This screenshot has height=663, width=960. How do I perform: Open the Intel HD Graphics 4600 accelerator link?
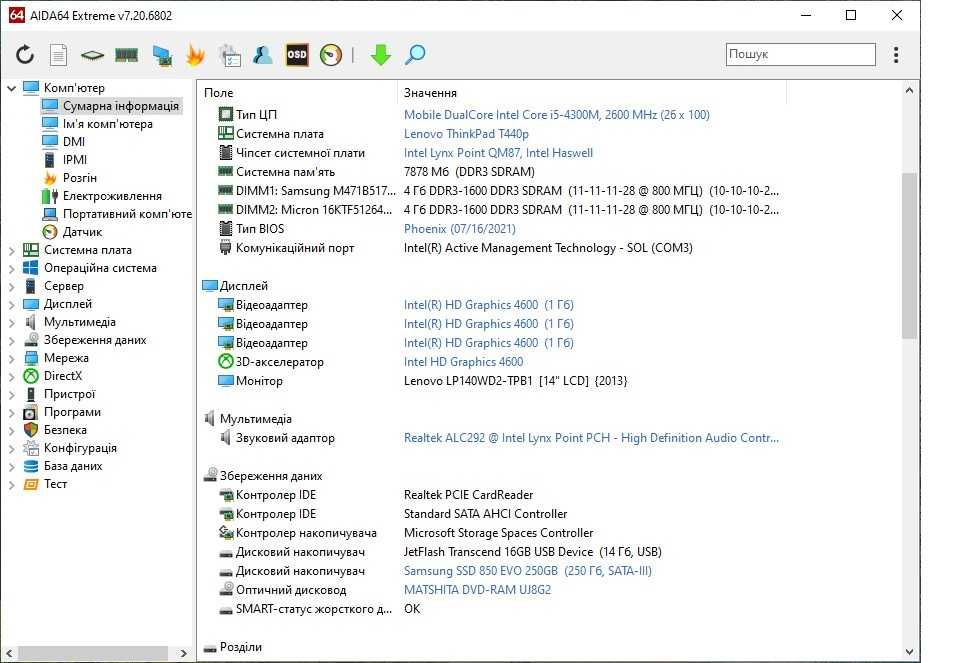click(x=463, y=362)
